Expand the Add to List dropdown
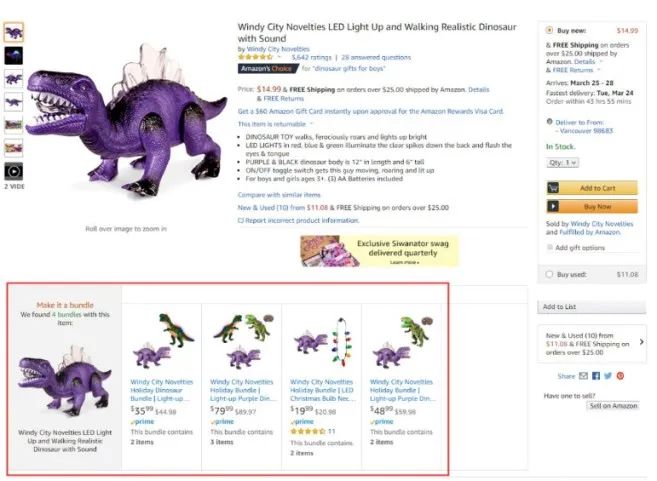Viewport: 657px width, 481px height. tap(592, 307)
